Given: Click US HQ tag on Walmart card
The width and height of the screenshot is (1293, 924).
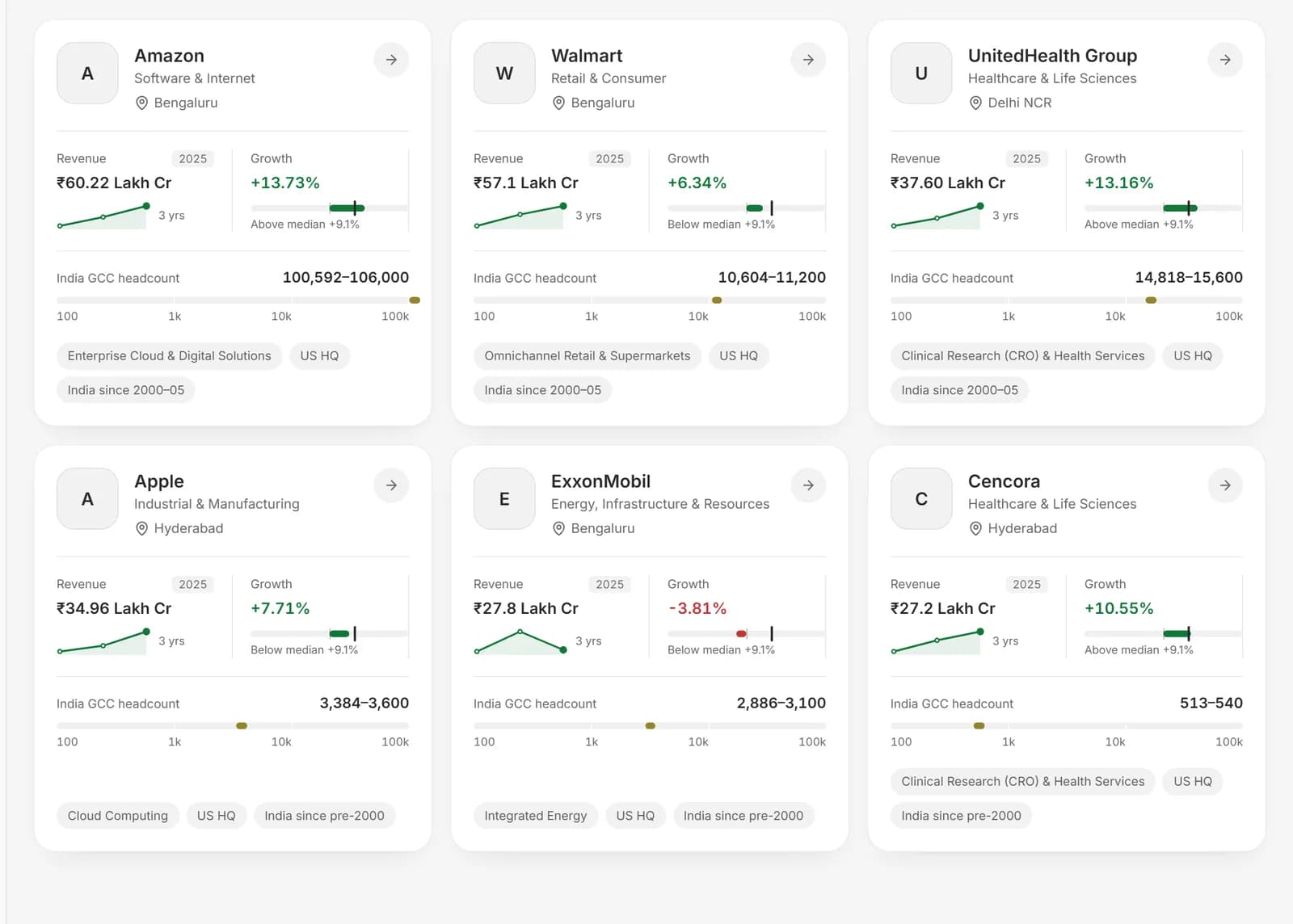Looking at the screenshot, I should click(x=739, y=356).
